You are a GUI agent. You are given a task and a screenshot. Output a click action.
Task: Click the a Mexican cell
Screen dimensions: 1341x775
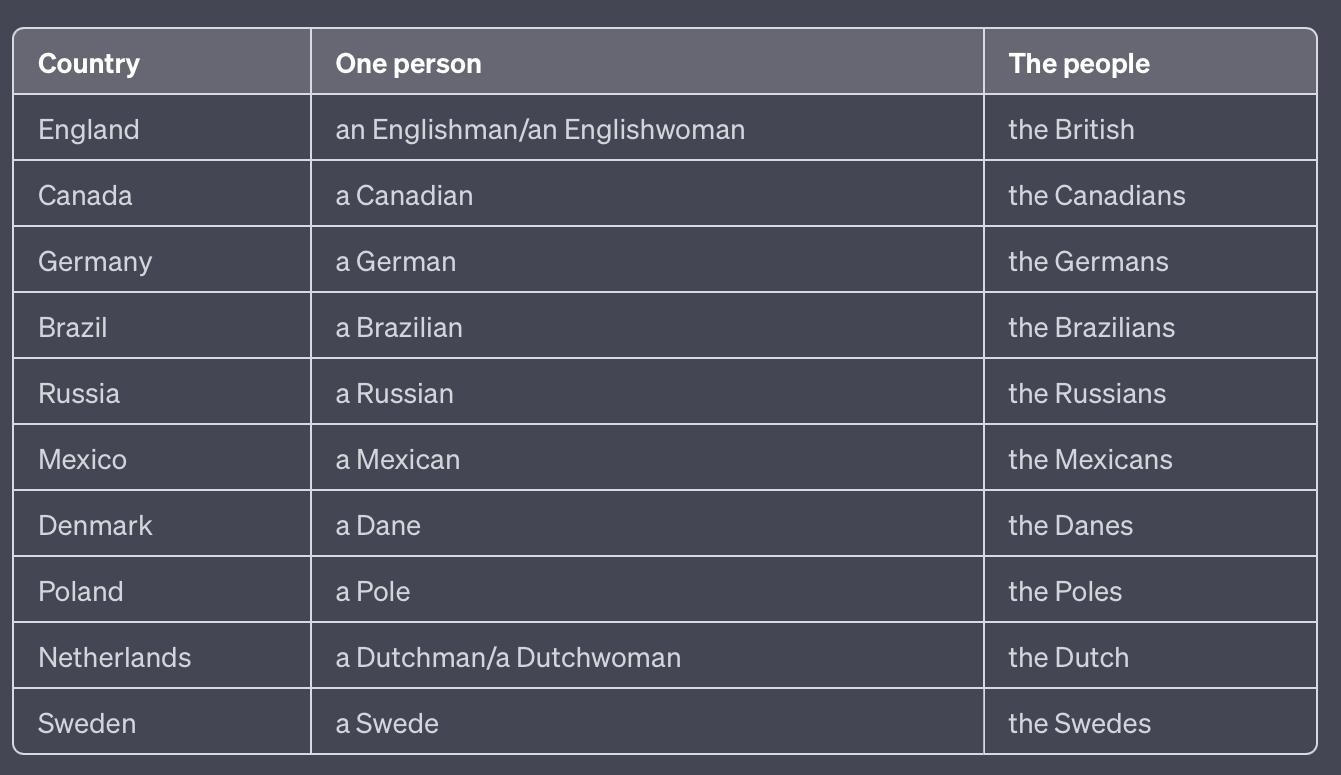click(647, 458)
